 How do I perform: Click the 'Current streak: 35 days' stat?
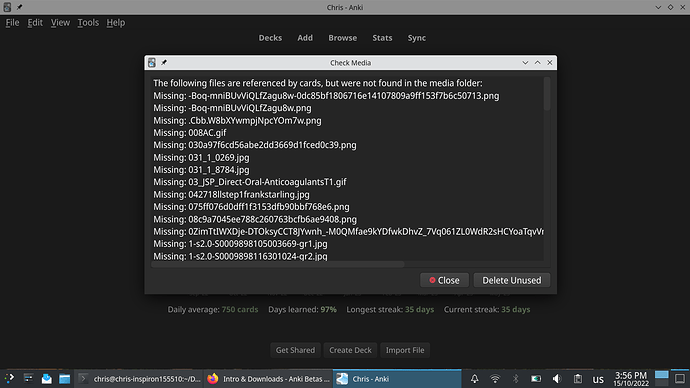487,310
